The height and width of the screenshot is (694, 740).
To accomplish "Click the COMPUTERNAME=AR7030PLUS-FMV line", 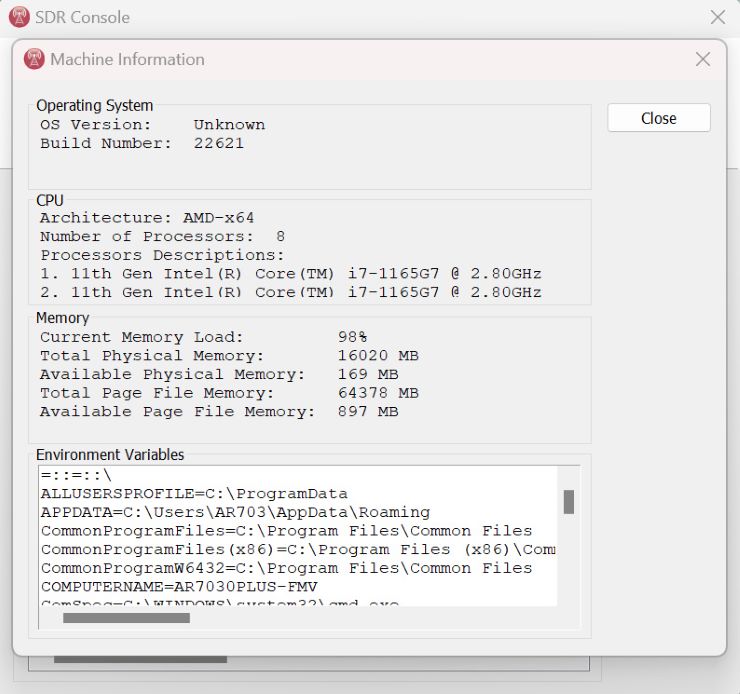I will coord(179,587).
